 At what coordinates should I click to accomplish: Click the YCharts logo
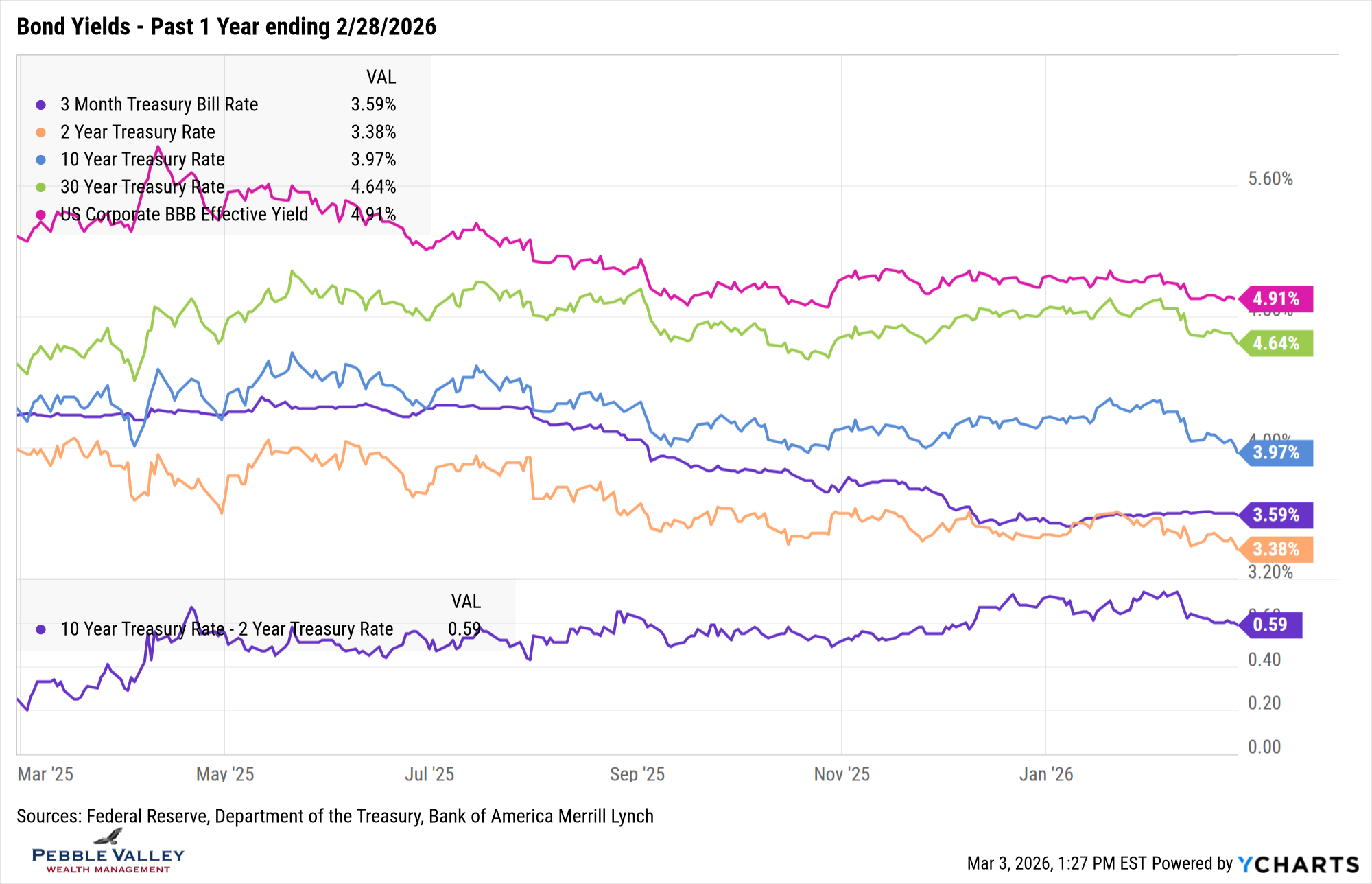[x=1298, y=864]
